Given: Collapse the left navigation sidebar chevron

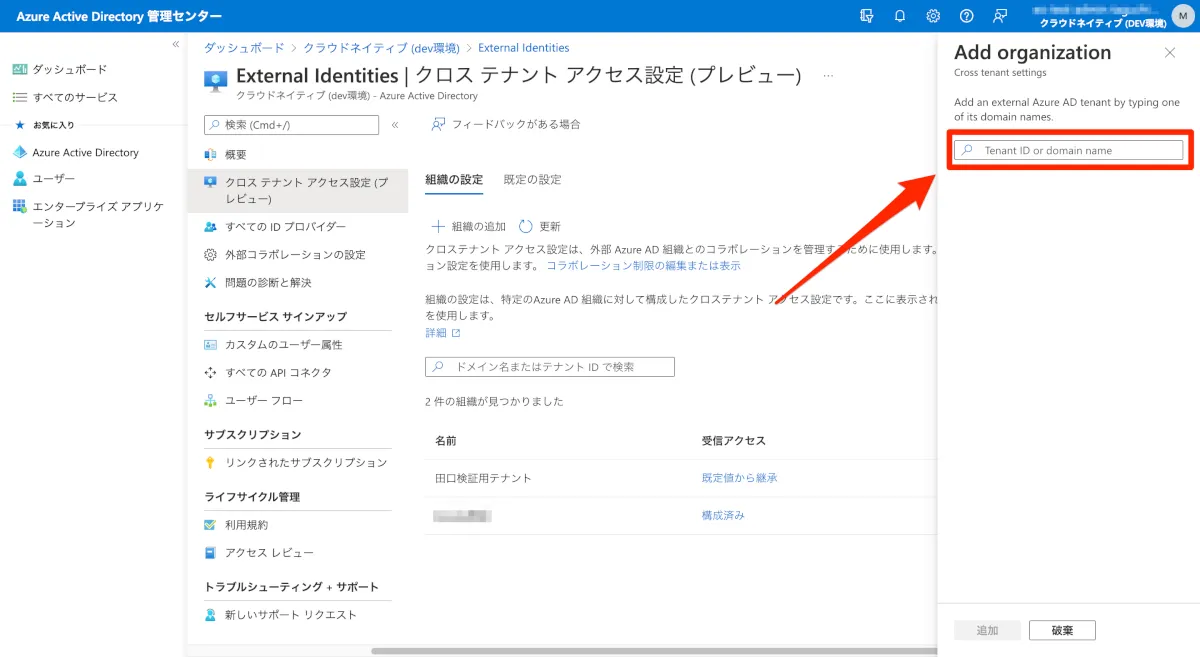Looking at the screenshot, I should (x=176, y=44).
